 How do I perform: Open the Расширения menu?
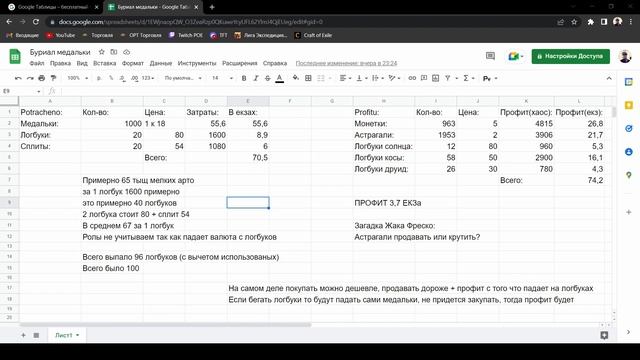tap(240, 63)
